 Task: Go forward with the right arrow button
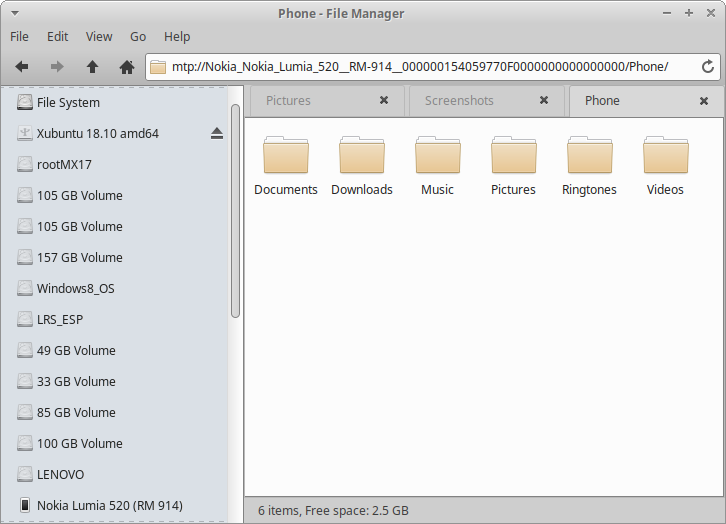click(x=57, y=67)
